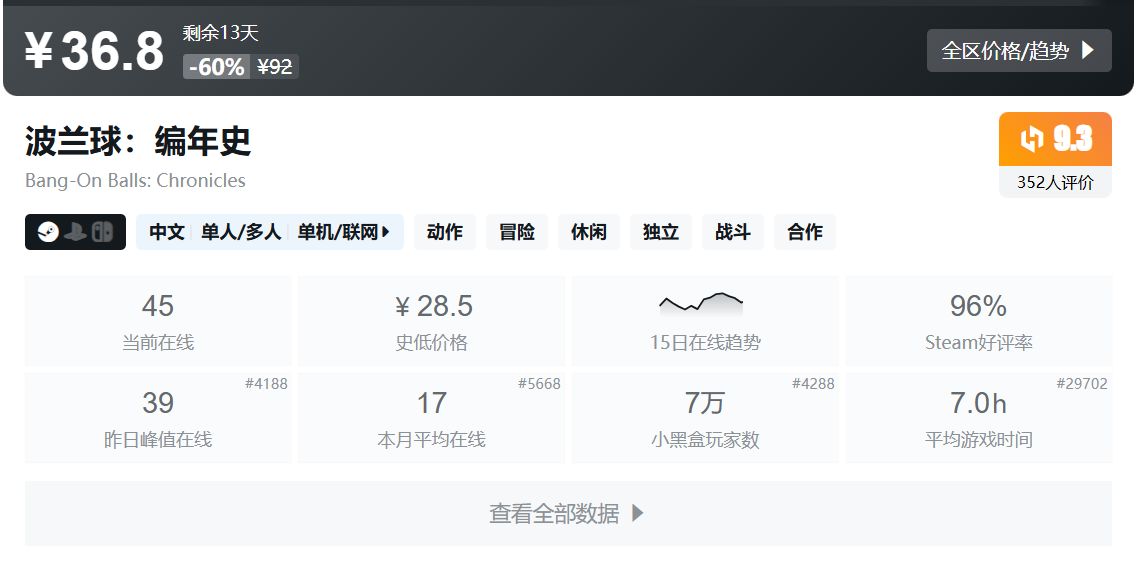Click the Nintendo Switch platform icon
The height and width of the screenshot is (569, 1136).
point(102,232)
